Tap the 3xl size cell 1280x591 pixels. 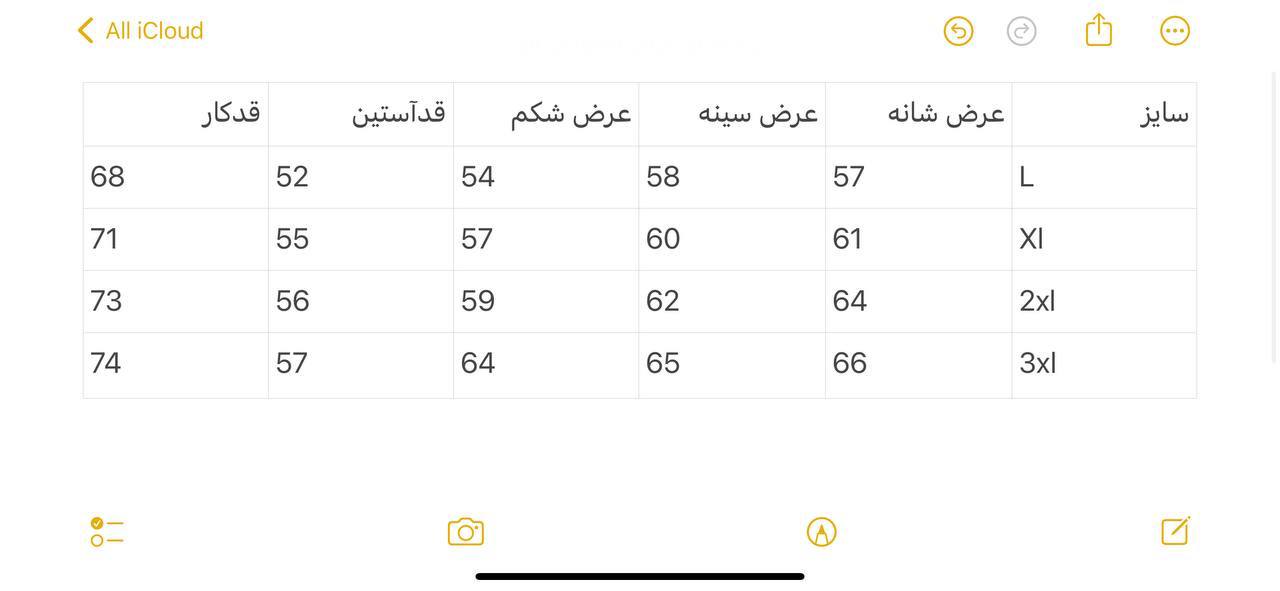1104,364
